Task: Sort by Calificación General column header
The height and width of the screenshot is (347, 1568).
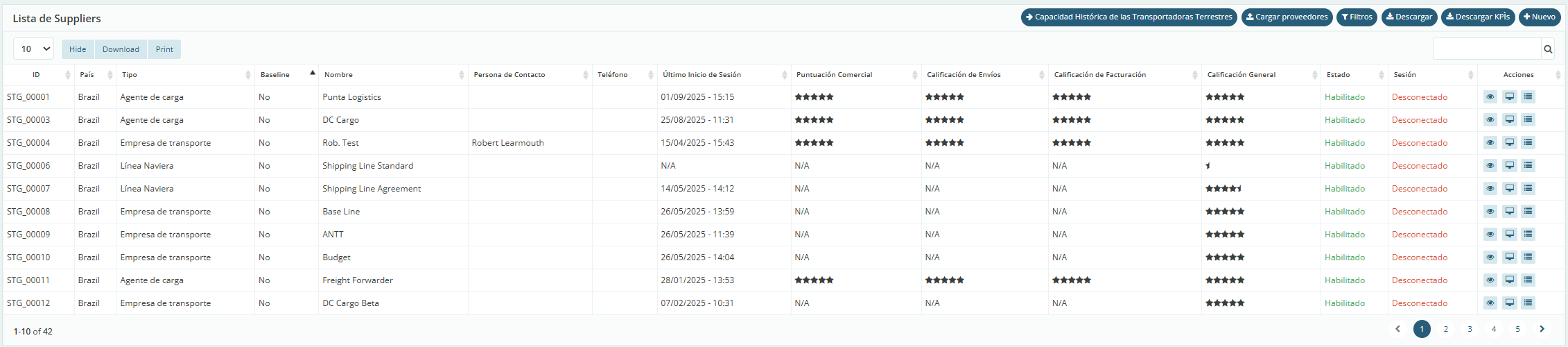Action: (1241, 75)
